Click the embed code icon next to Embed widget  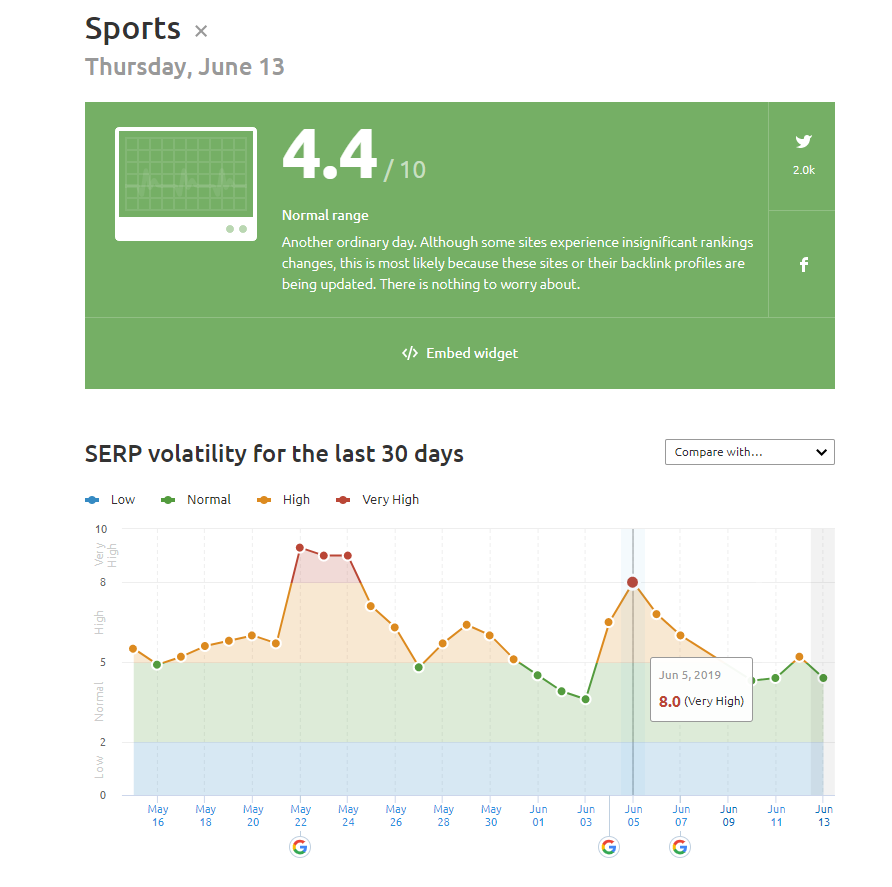pyautogui.click(x=410, y=353)
